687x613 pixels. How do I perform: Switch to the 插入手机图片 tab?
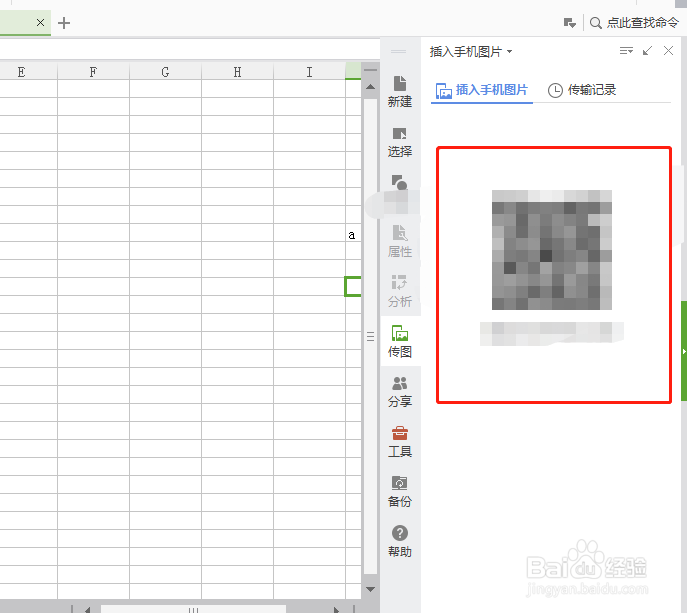coord(482,90)
